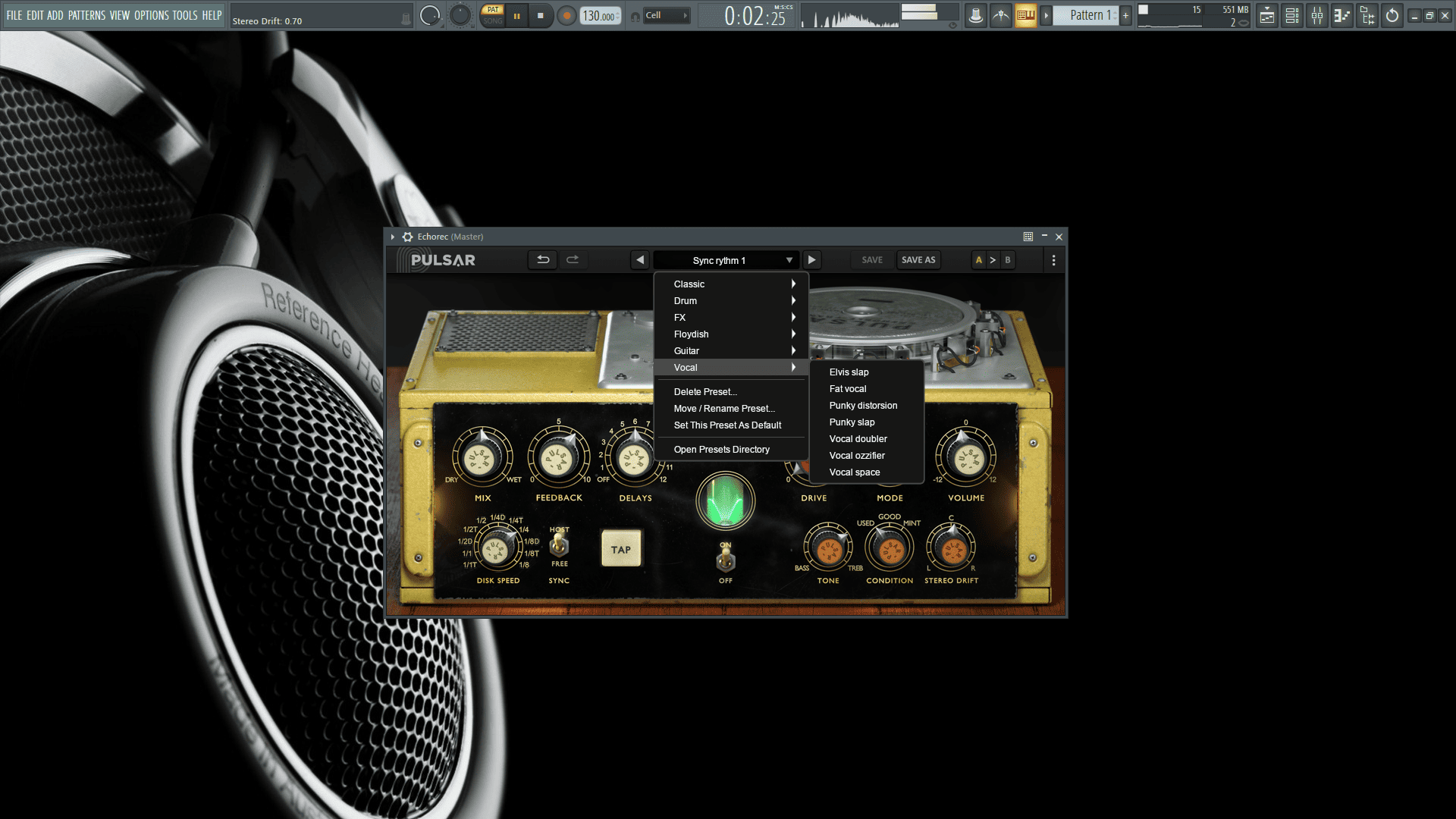Open Echorec plugin options gear icon
The height and width of the screenshot is (819, 1456).
point(407,237)
